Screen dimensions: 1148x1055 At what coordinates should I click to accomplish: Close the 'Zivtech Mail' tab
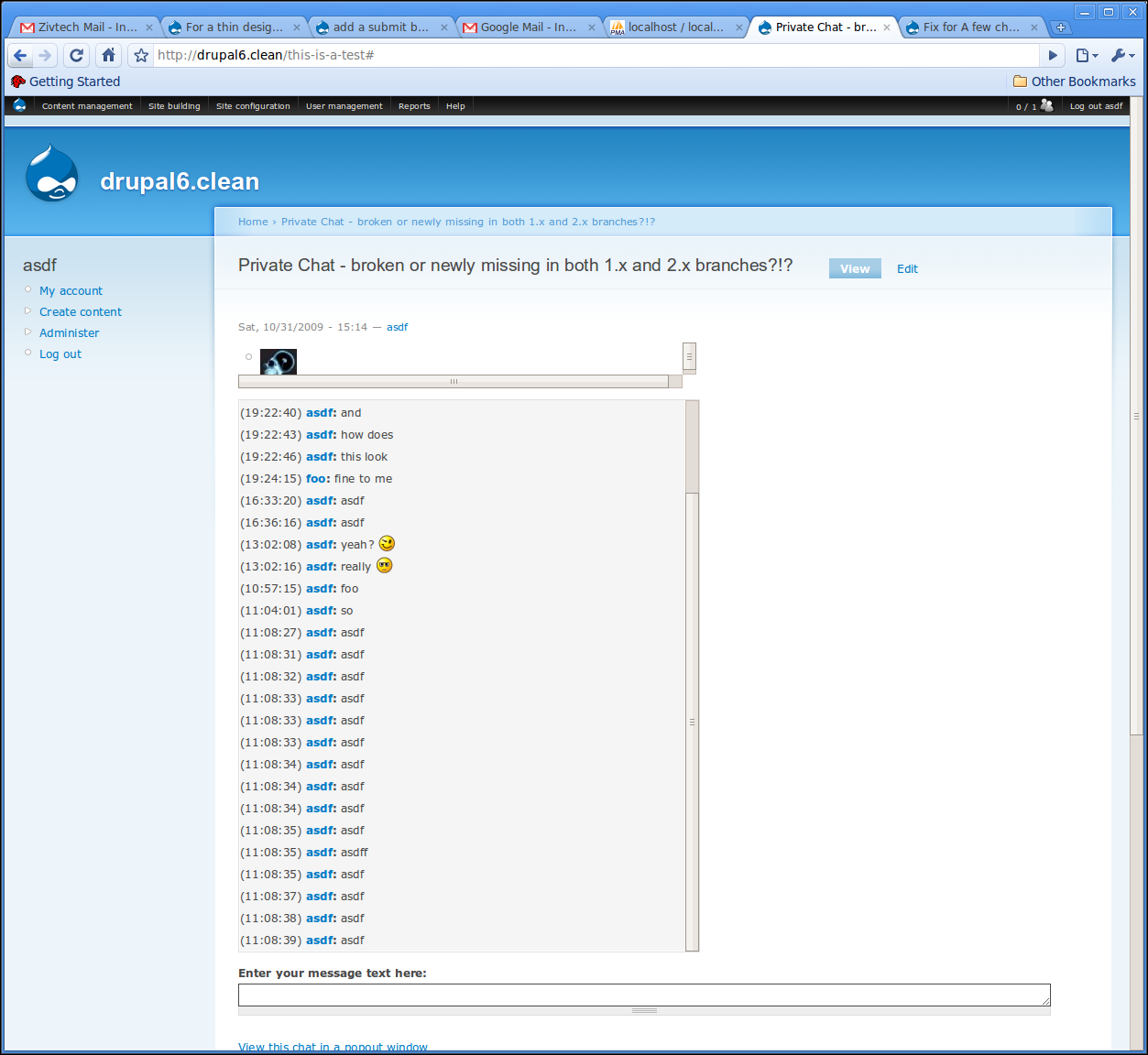(149, 27)
